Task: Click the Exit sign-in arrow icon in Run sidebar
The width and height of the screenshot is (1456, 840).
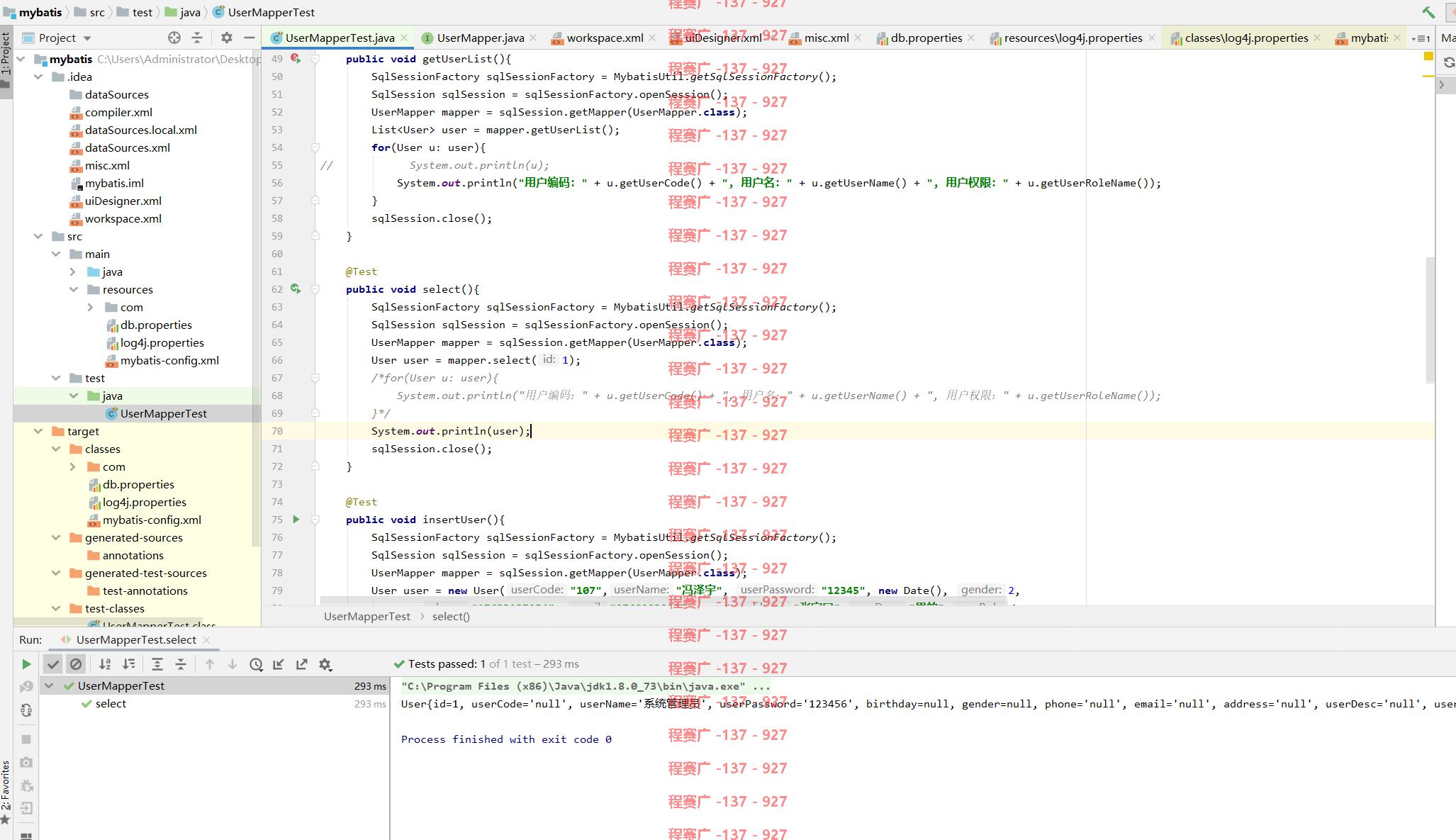Action: pos(26,808)
